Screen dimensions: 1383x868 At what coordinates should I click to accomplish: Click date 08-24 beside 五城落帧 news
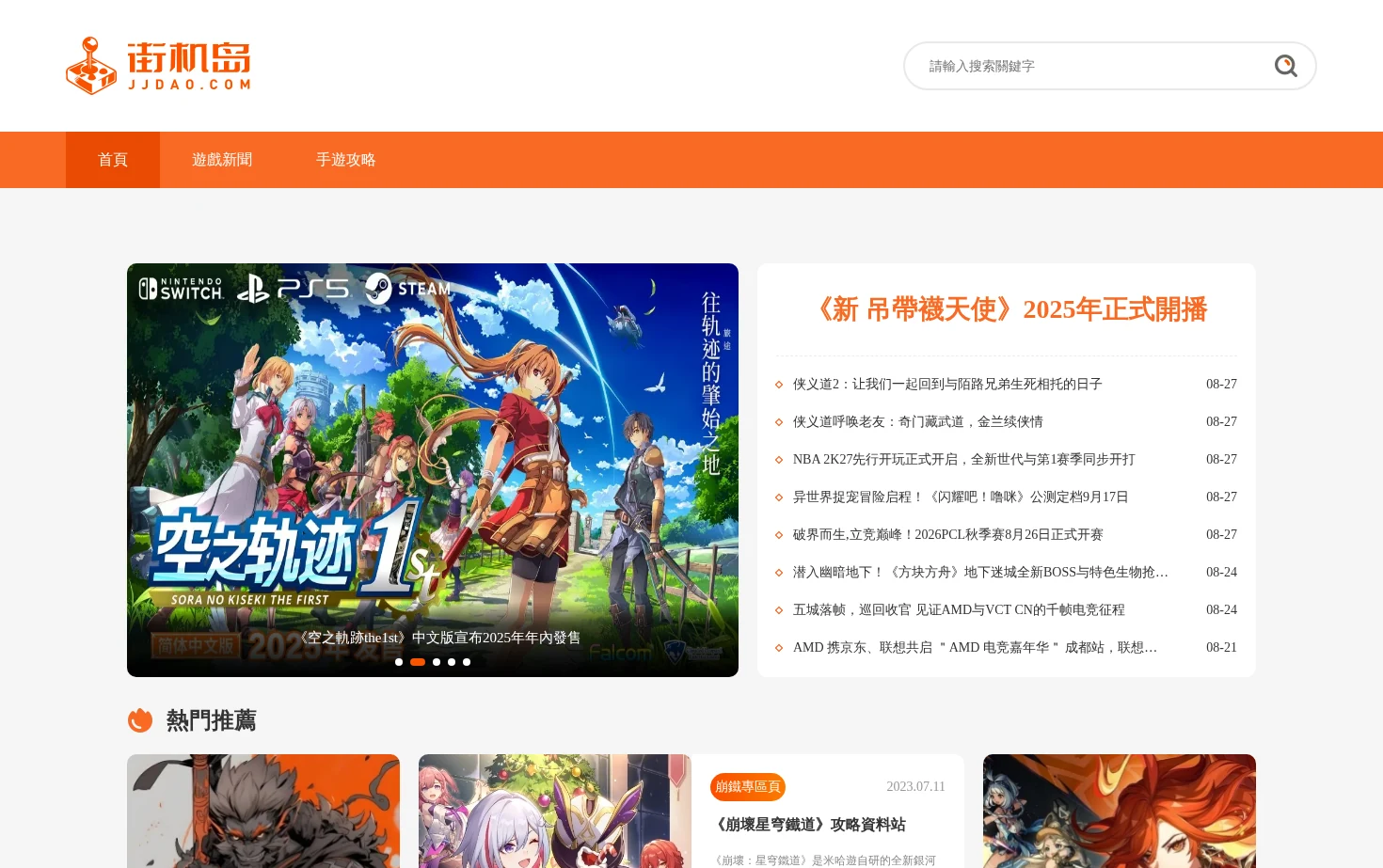tap(1221, 609)
